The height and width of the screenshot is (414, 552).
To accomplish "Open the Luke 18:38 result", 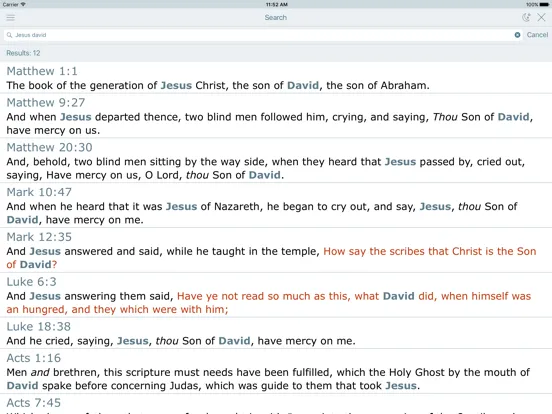I will pyautogui.click(x=276, y=333).
